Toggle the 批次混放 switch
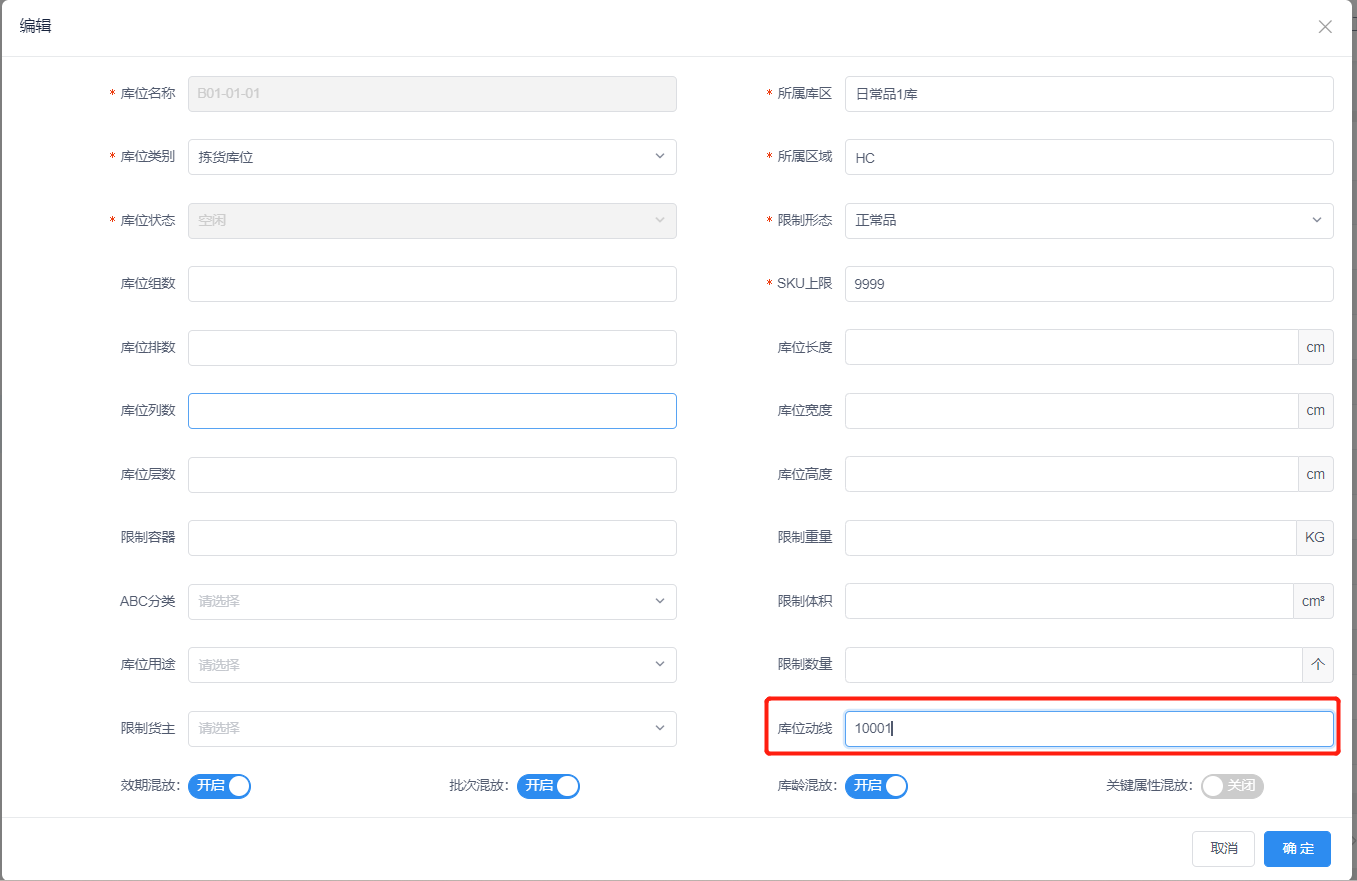The image size is (1357, 881). pos(548,786)
